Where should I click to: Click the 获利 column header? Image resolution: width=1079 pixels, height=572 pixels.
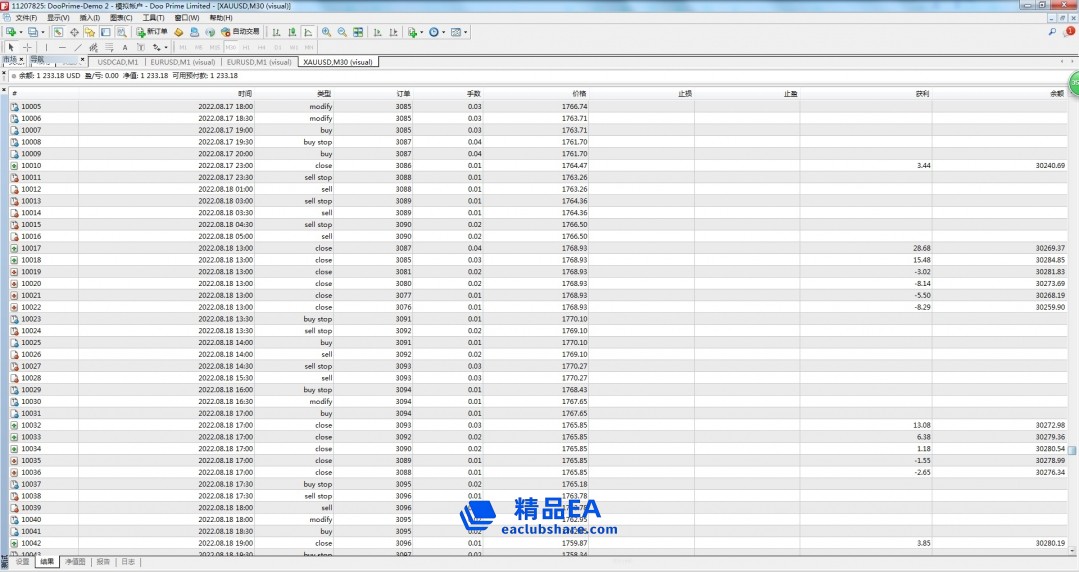922,93
